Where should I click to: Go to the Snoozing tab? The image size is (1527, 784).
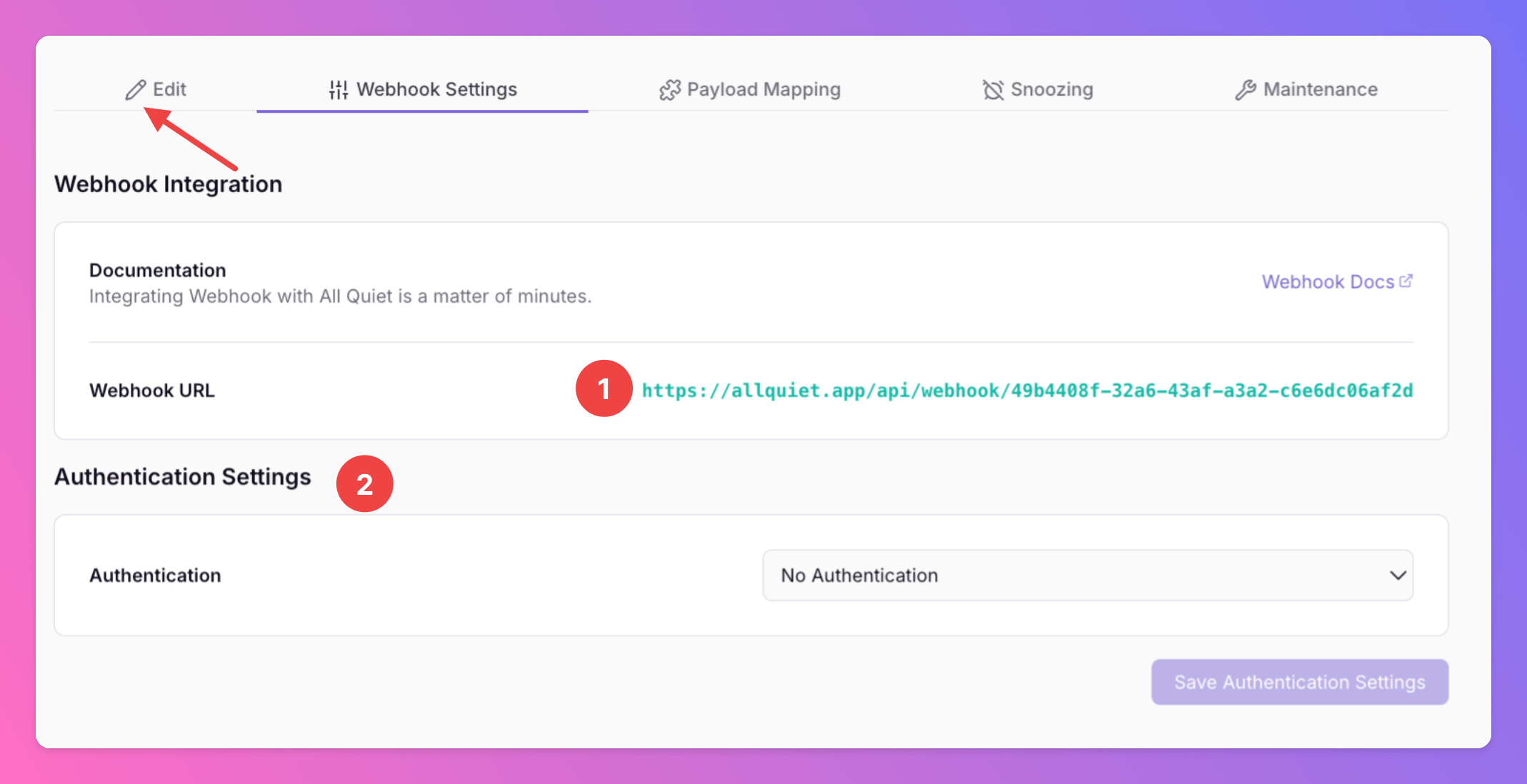pos(1051,89)
